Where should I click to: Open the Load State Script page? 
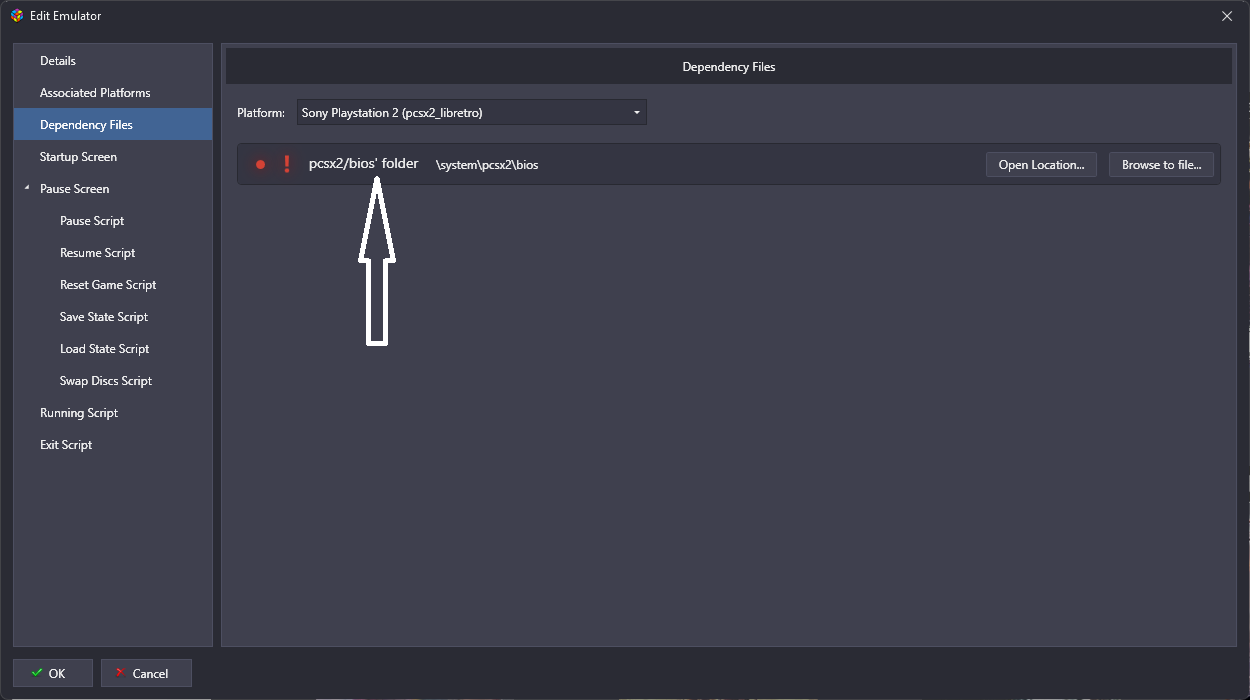113,349
